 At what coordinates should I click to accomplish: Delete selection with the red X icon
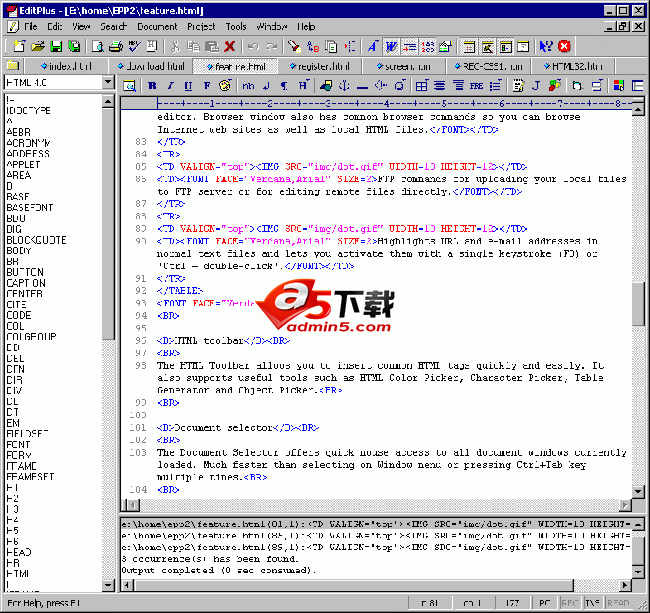pyautogui.click(x=230, y=46)
